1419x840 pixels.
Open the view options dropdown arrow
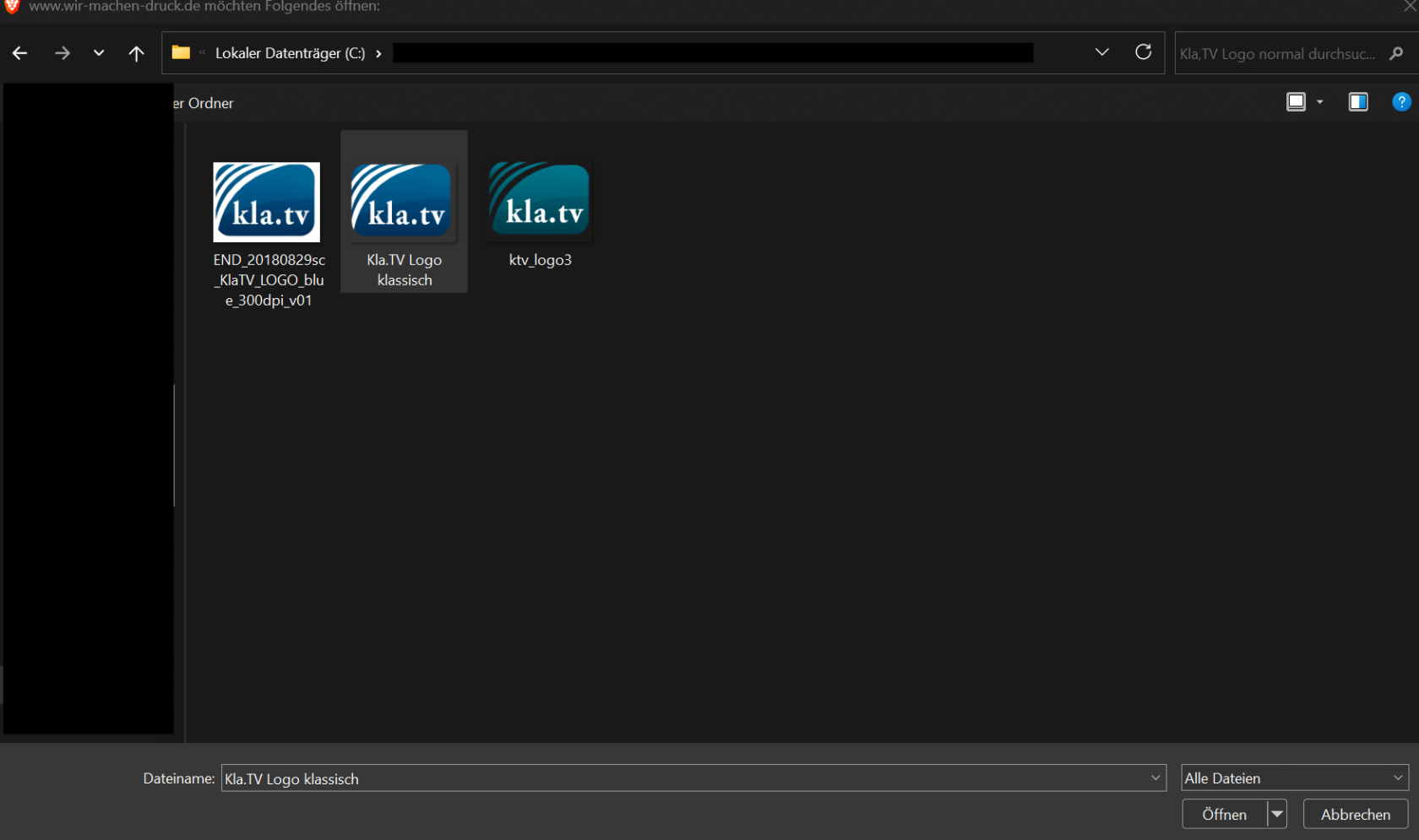pos(1320,102)
